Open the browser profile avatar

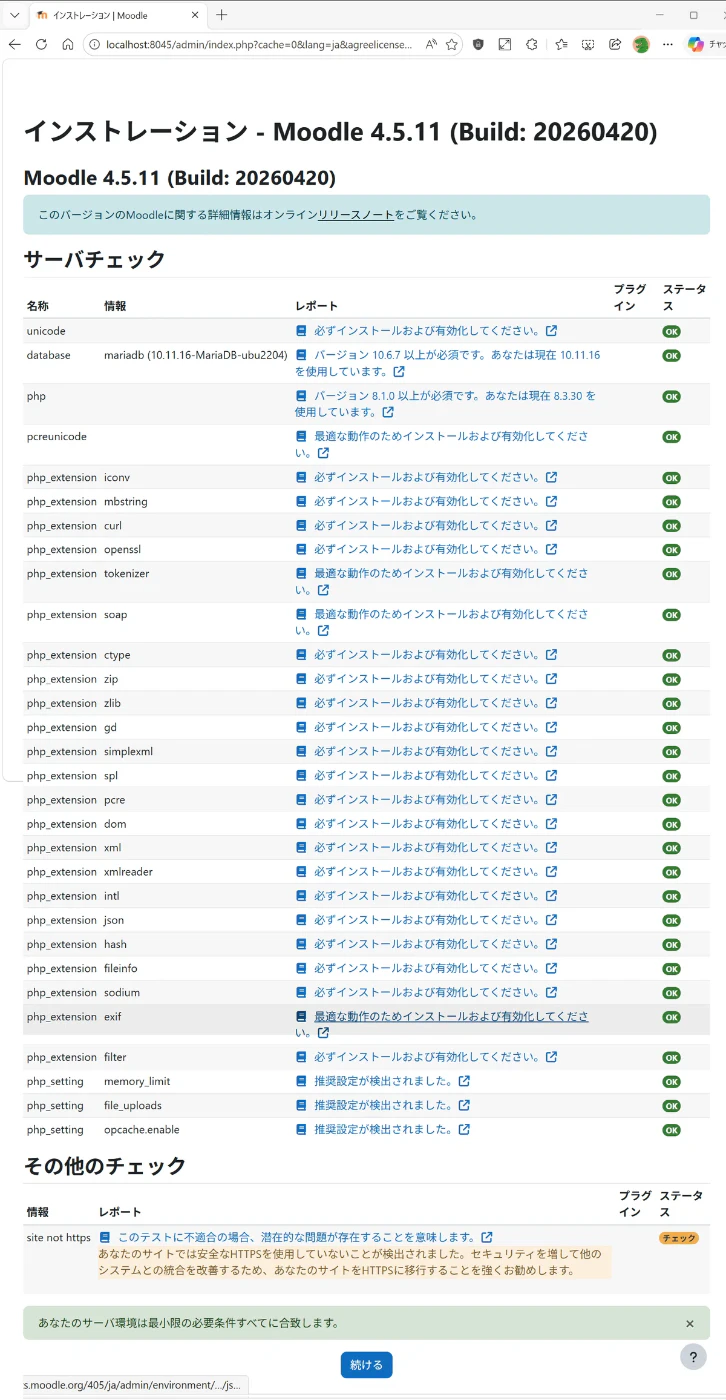641,45
